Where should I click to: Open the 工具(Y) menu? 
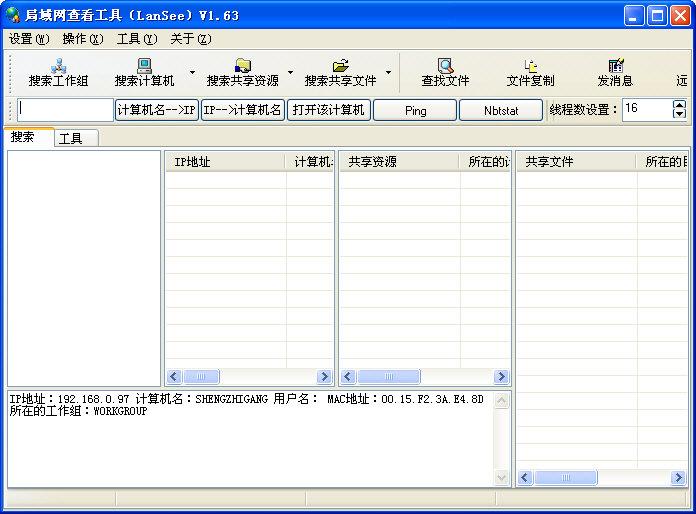click(137, 39)
